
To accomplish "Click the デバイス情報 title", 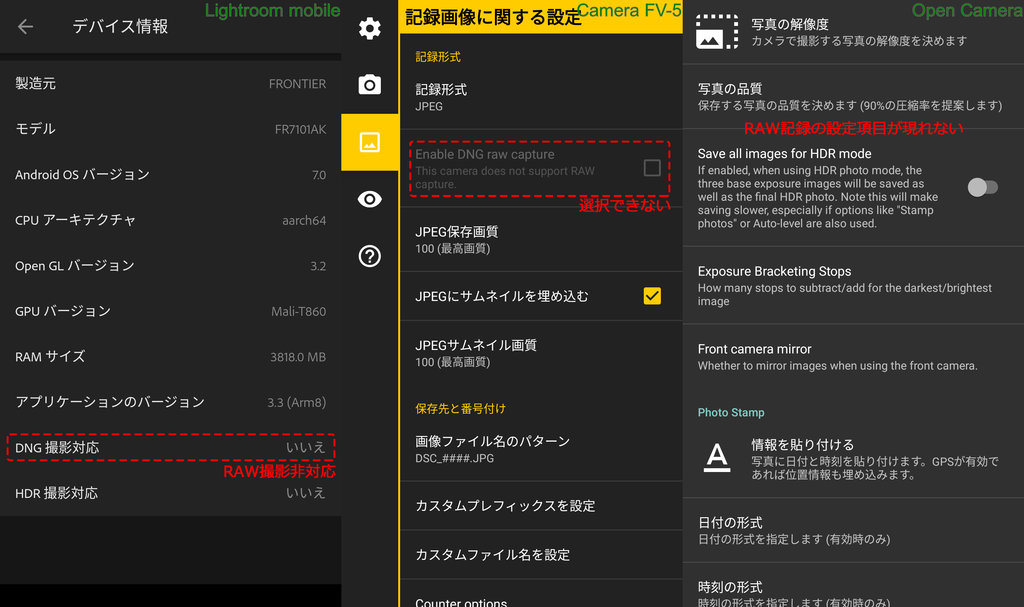I will [120, 26].
